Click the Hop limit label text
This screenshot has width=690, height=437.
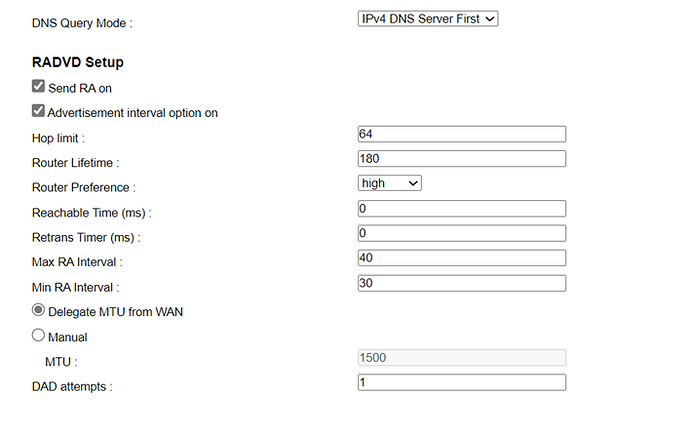(x=58, y=138)
